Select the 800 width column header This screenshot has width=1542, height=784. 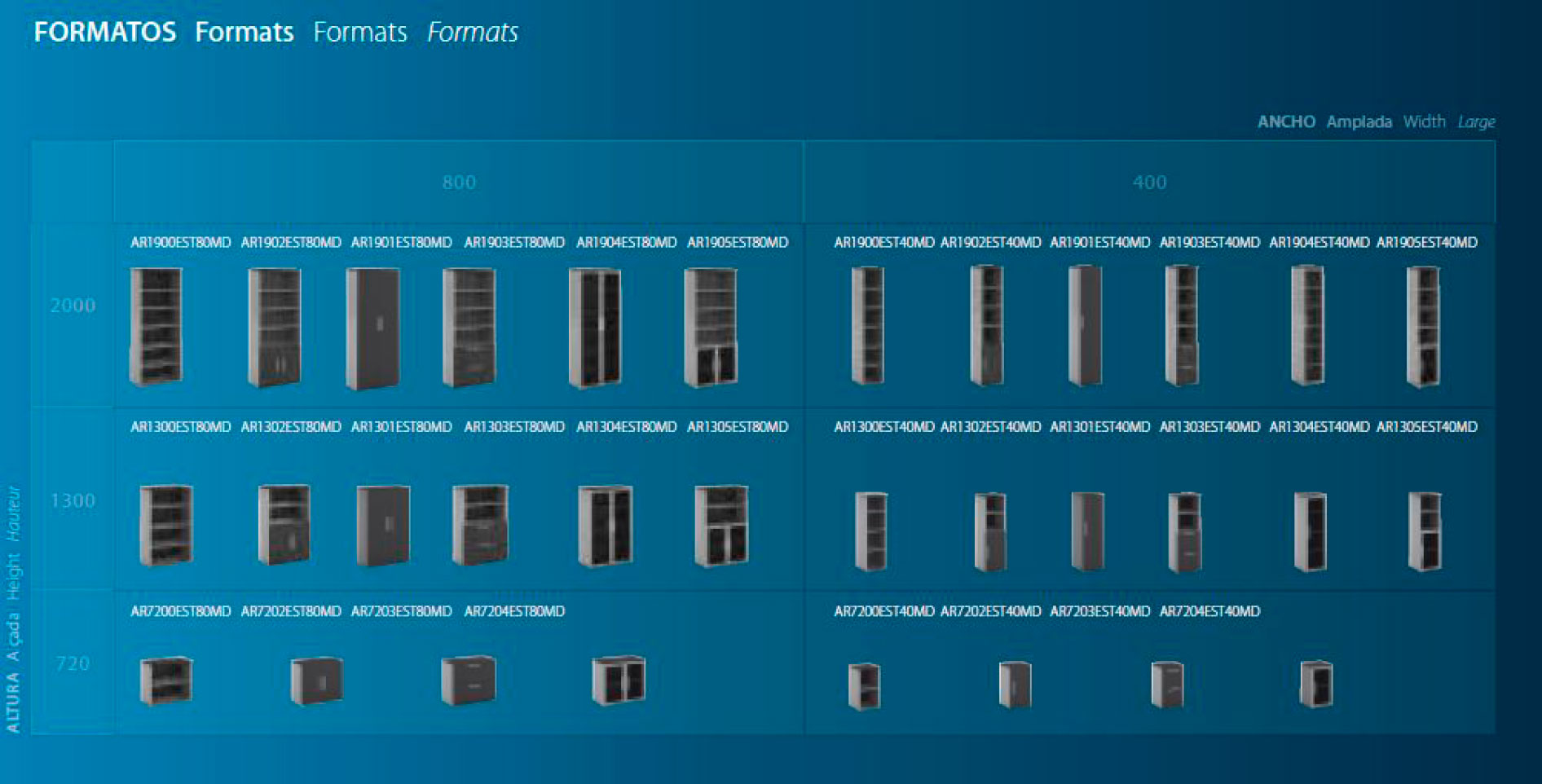point(459,183)
